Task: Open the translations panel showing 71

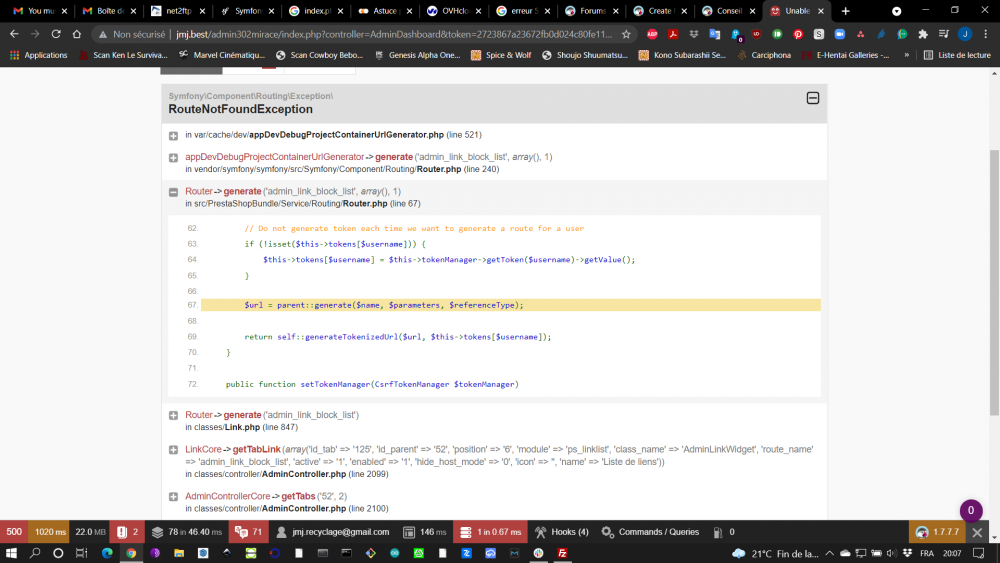Action: 249,532
